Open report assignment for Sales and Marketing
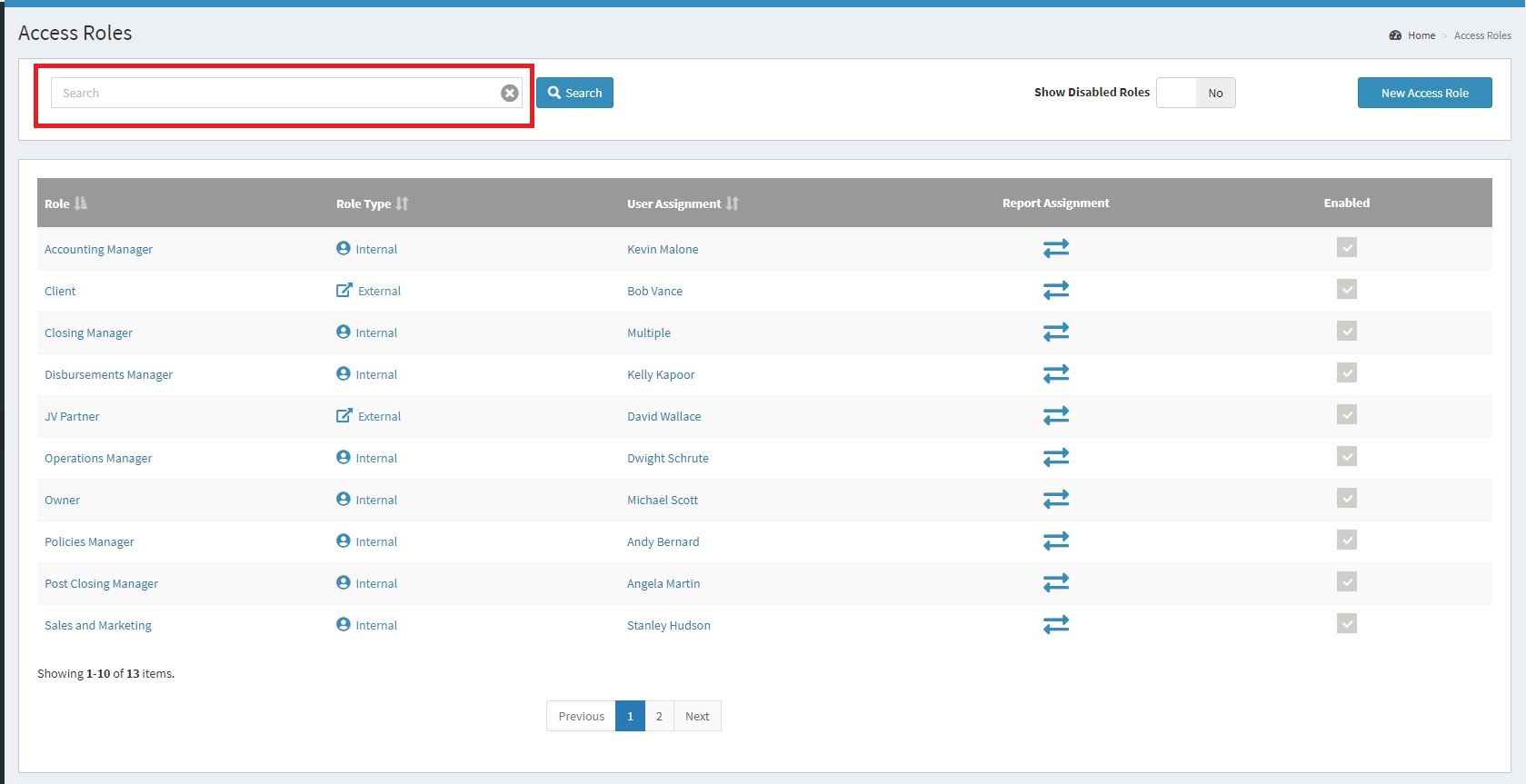 1055,625
